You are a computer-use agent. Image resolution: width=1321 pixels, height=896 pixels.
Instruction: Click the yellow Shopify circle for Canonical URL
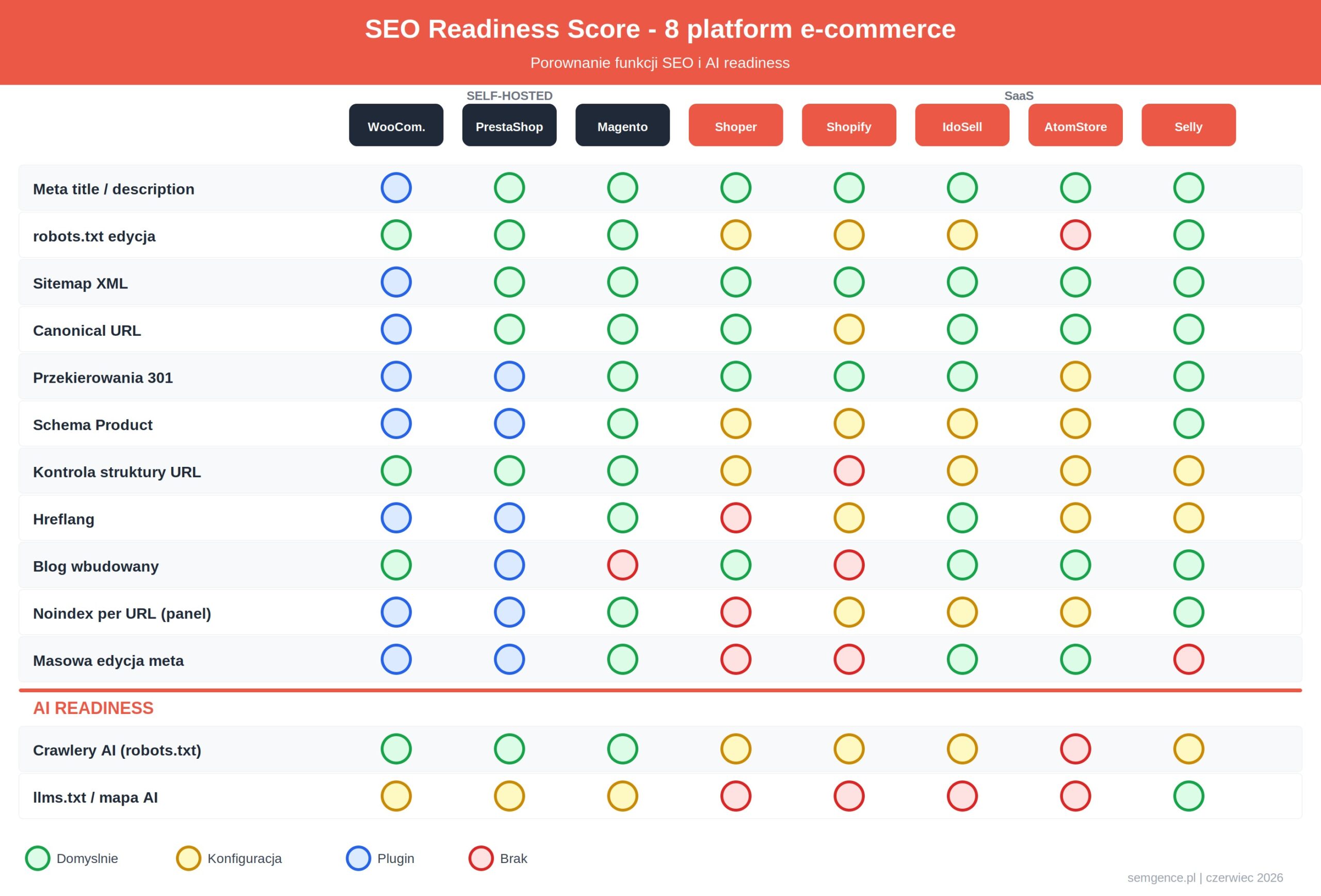pos(849,329)
